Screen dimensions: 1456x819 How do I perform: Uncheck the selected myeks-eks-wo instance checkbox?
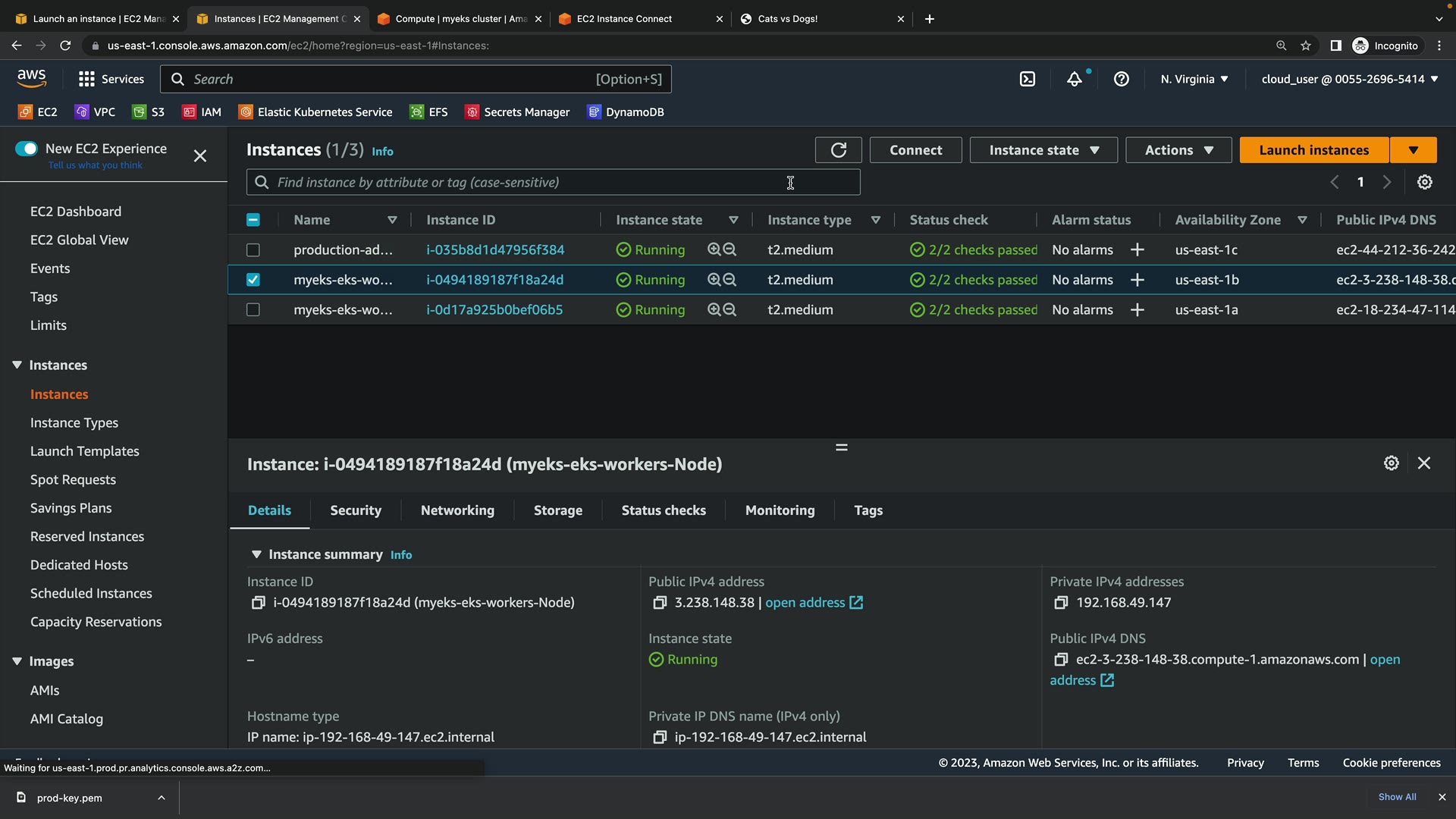point(253,280)
